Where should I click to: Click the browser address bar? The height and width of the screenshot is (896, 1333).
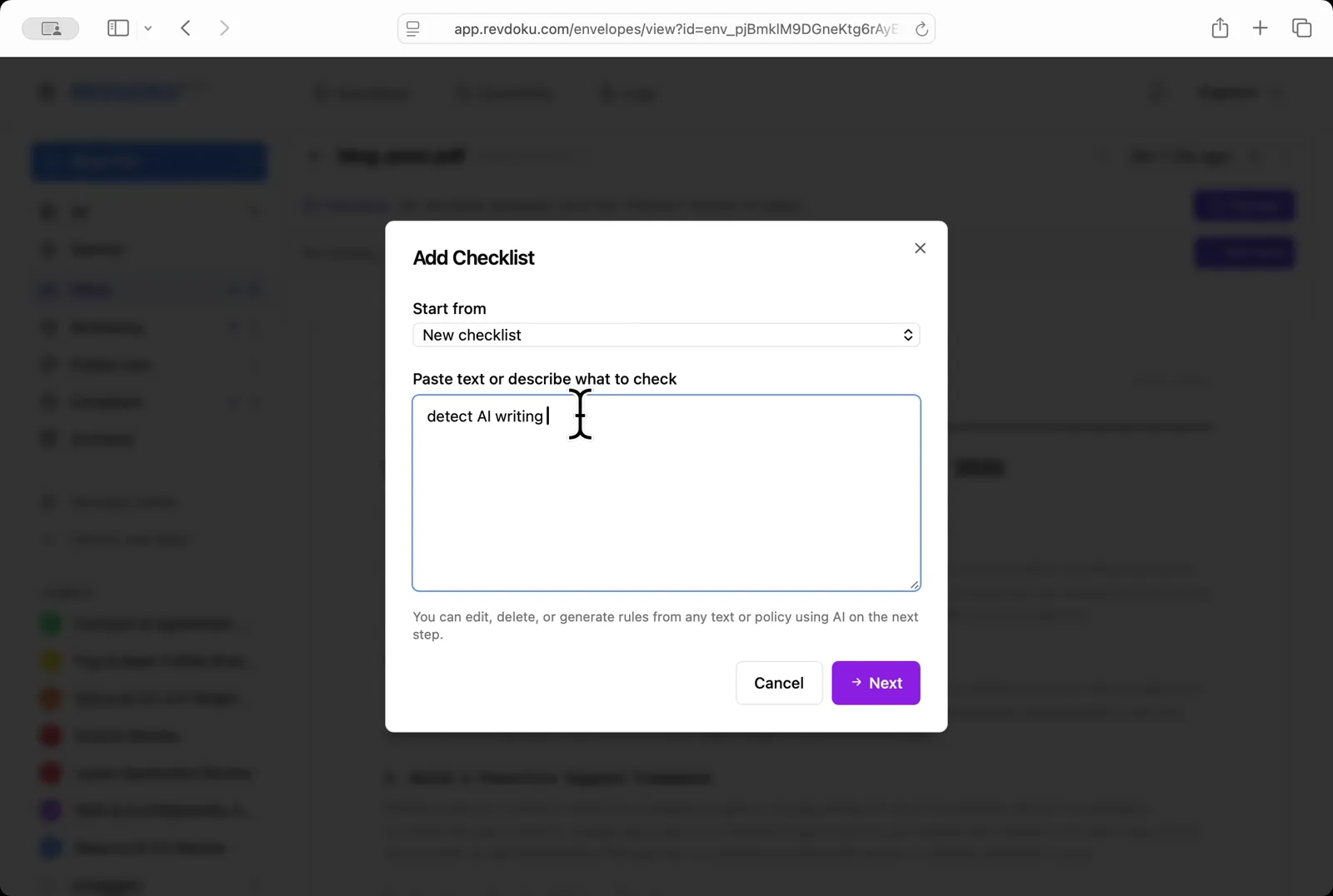[666, 27]
